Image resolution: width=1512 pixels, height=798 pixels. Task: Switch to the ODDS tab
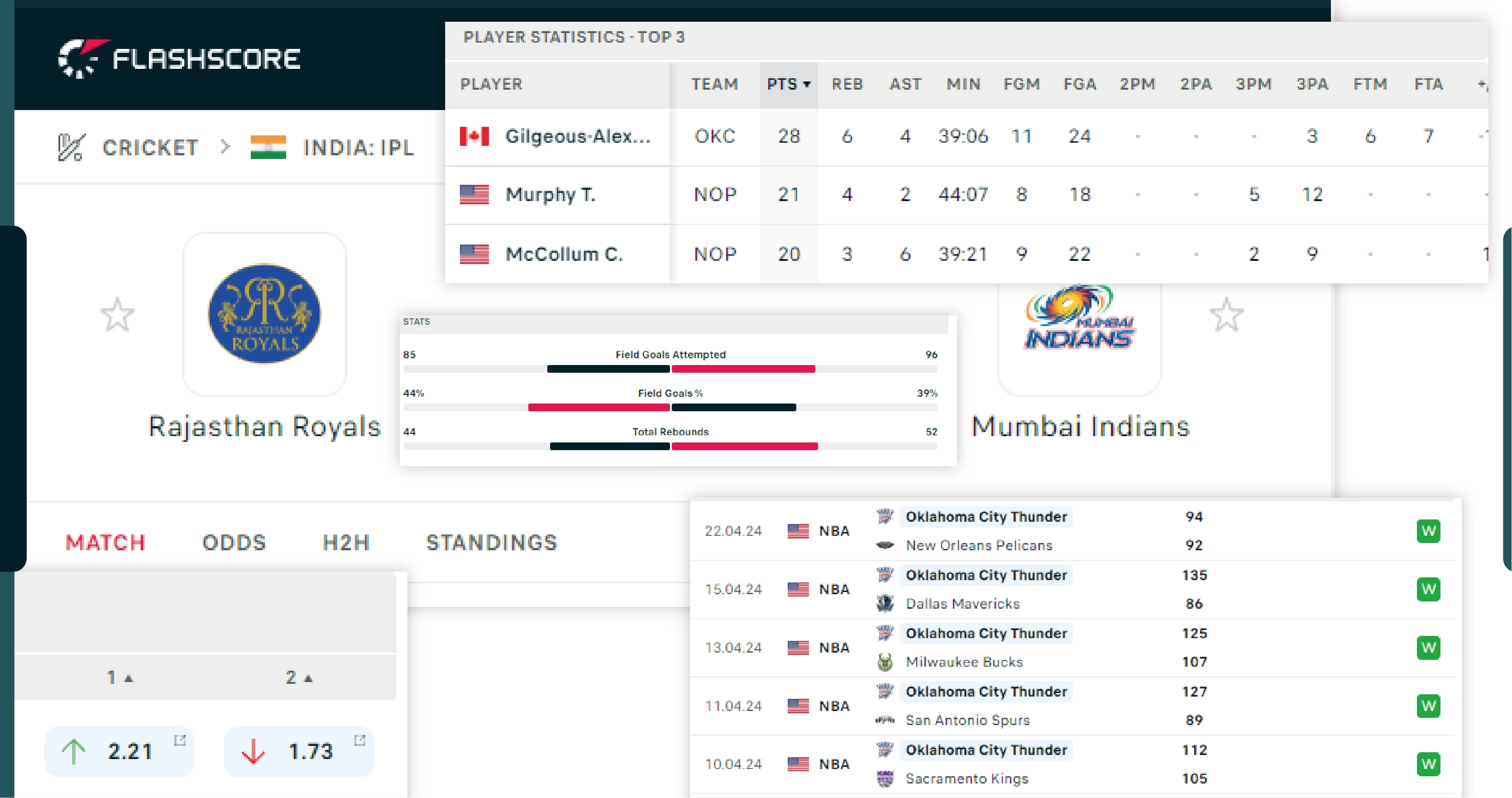coord(234,543)
